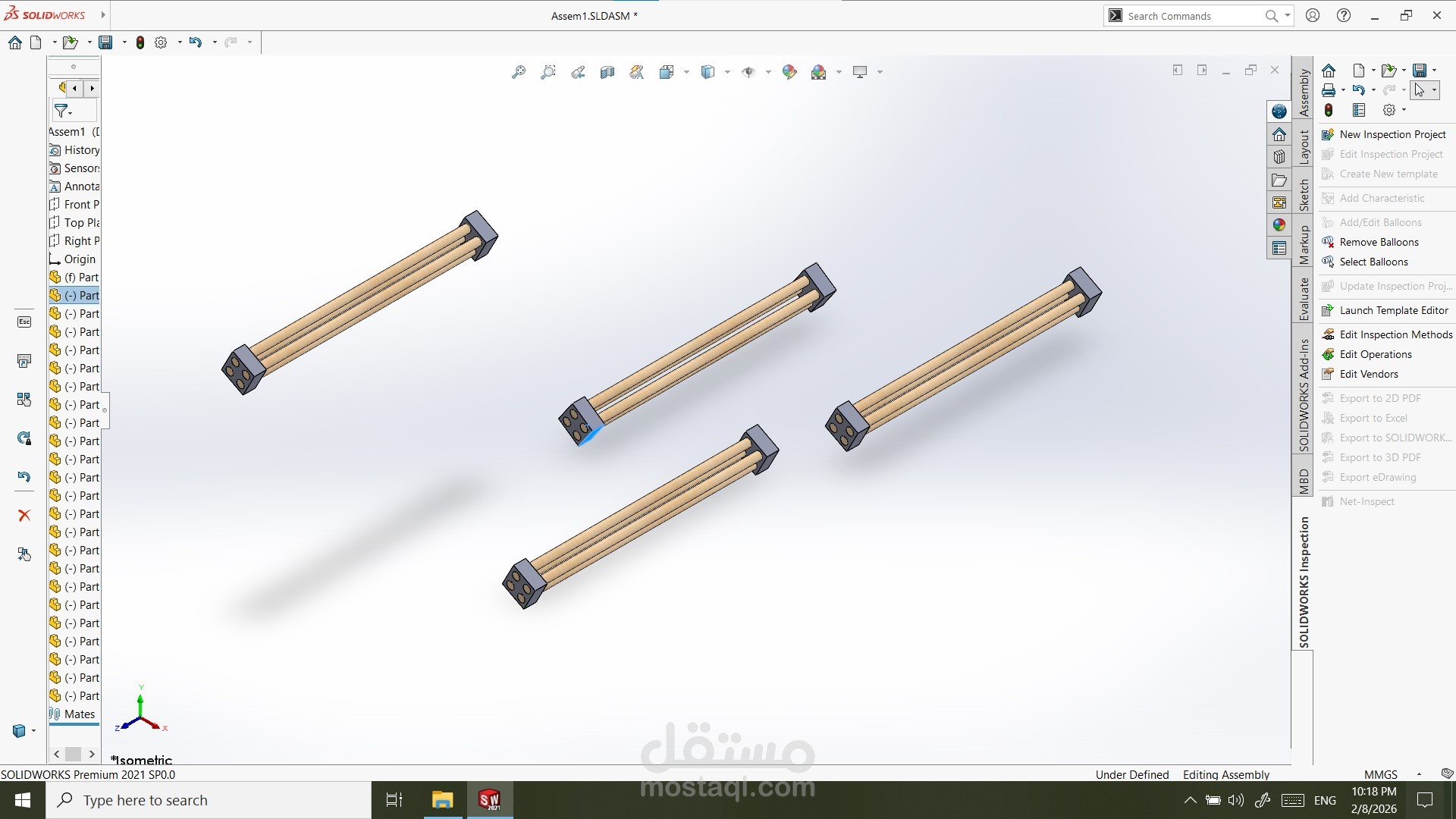Click the feature tree filter icon
The width and height of the screenshot is (1456, 819).
click(62, 111)
